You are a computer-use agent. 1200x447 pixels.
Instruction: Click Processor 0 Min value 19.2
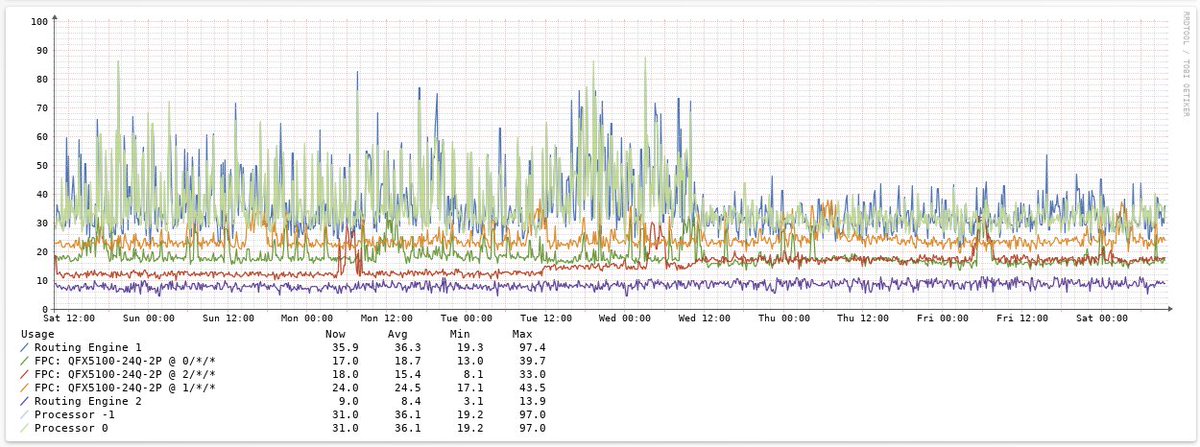[x=469, y=428]
